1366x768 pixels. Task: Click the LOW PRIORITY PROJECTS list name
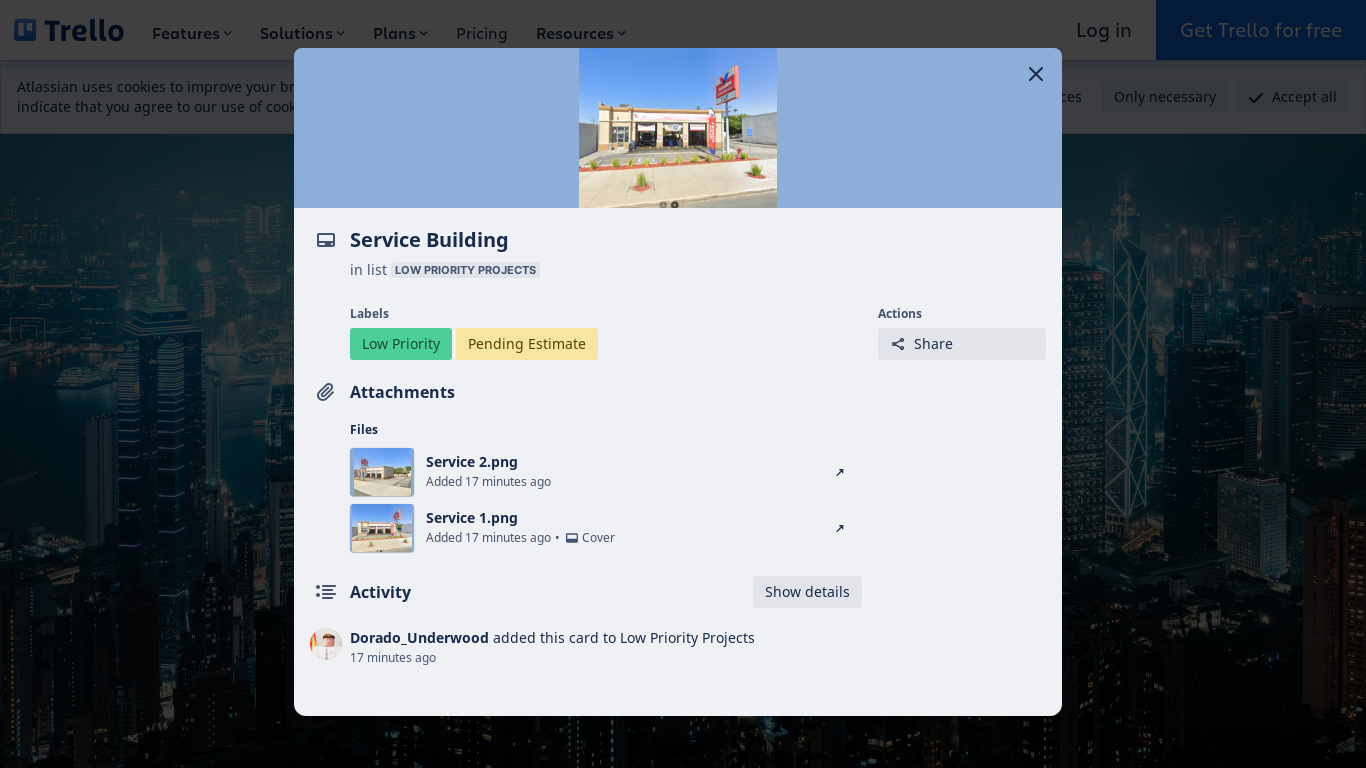tap(465, 270)
